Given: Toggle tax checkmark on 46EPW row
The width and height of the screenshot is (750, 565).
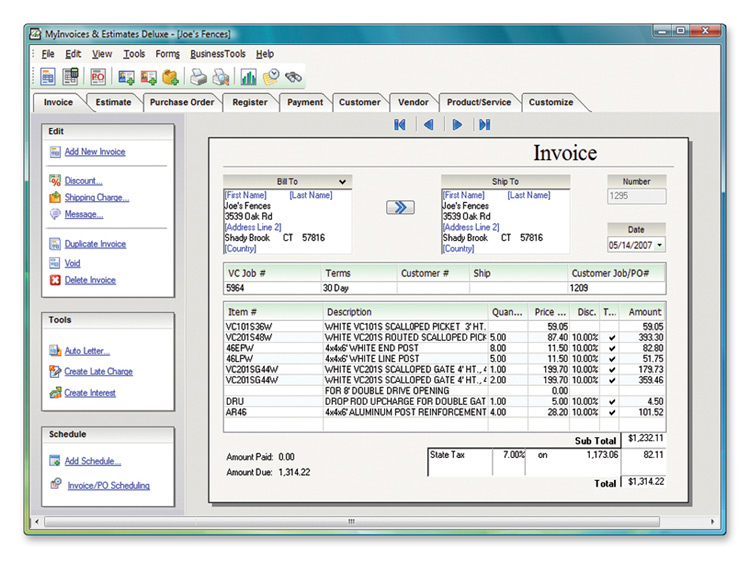Looking at the screenshot, I should pyautogui.click(x=612, y=348).
